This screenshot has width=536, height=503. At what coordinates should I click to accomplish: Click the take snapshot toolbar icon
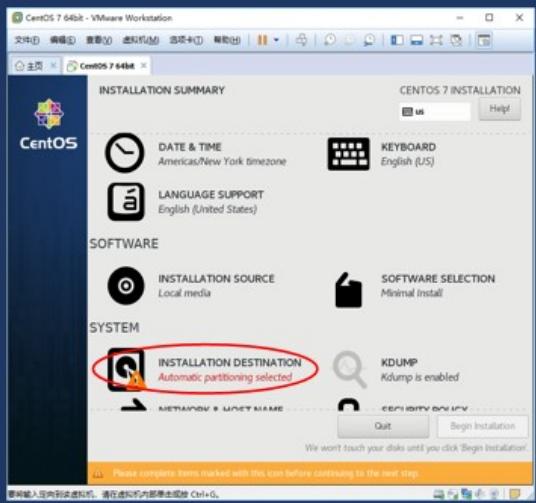coord(329,40)
